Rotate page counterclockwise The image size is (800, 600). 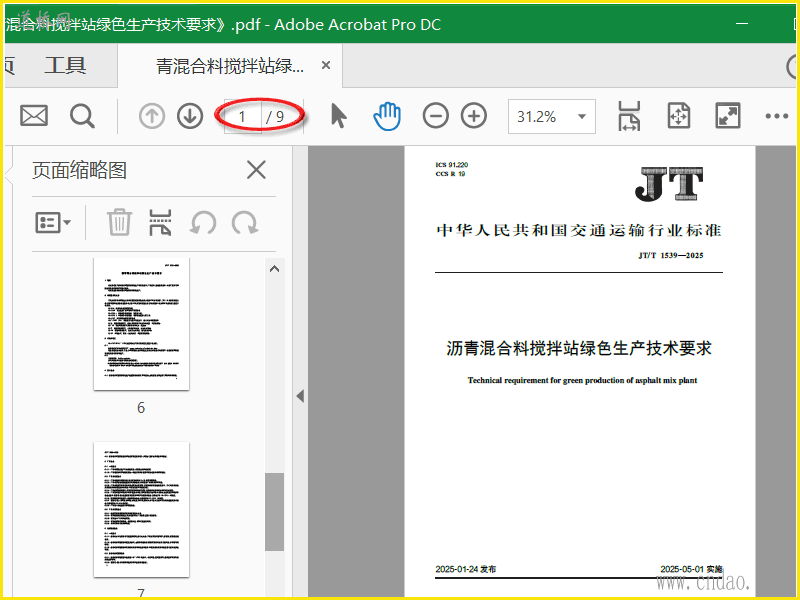pyautogui.click(x=203, y=223)
